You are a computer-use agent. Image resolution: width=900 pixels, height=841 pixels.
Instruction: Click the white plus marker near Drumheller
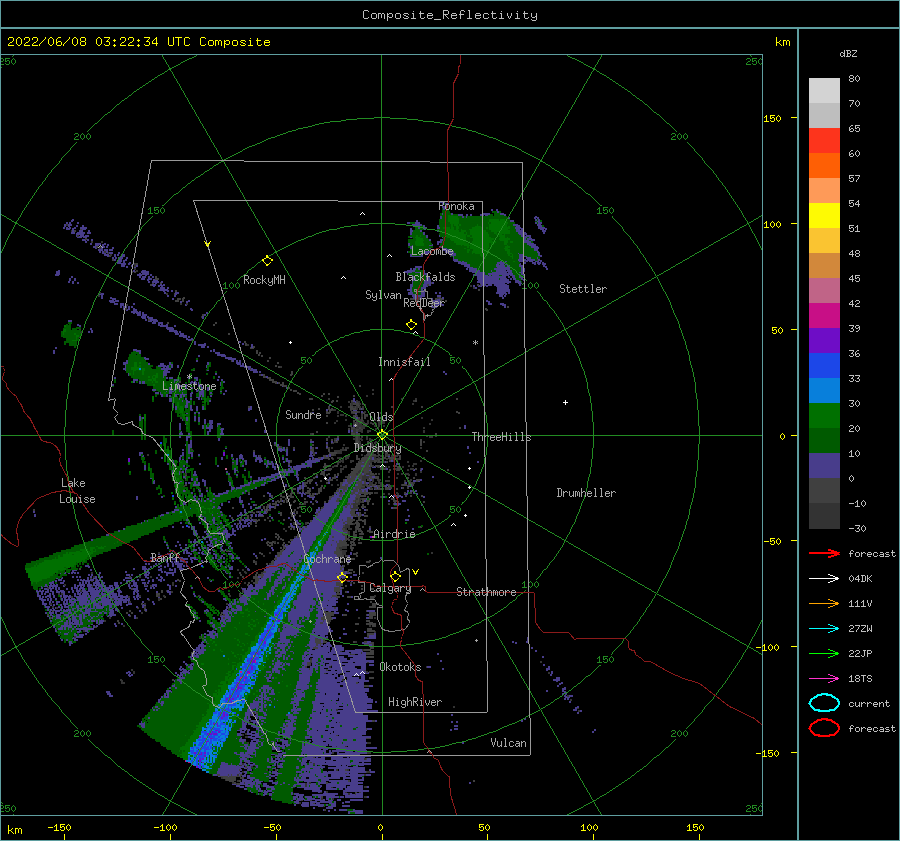pos(565,402)
